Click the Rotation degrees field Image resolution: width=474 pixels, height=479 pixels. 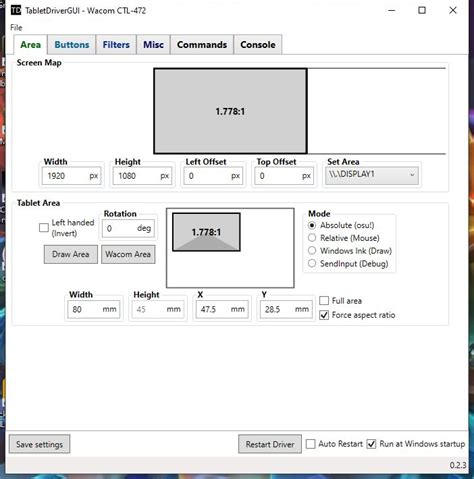pyautogui.click(x=128, y=228)
